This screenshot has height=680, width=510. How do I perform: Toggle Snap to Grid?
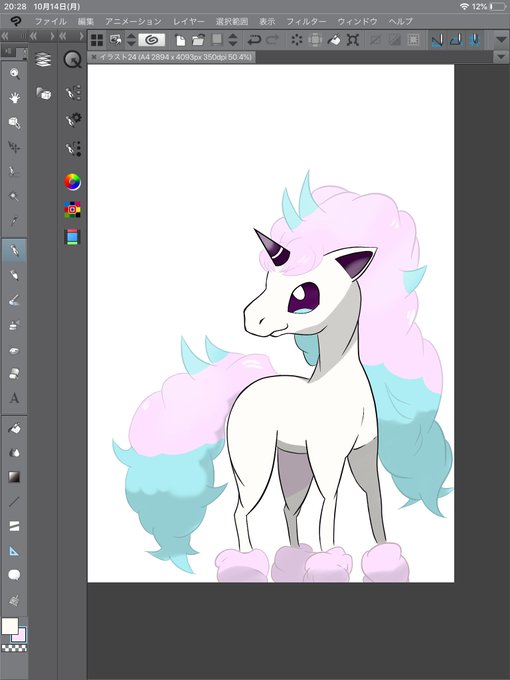[x=475, y=40]
